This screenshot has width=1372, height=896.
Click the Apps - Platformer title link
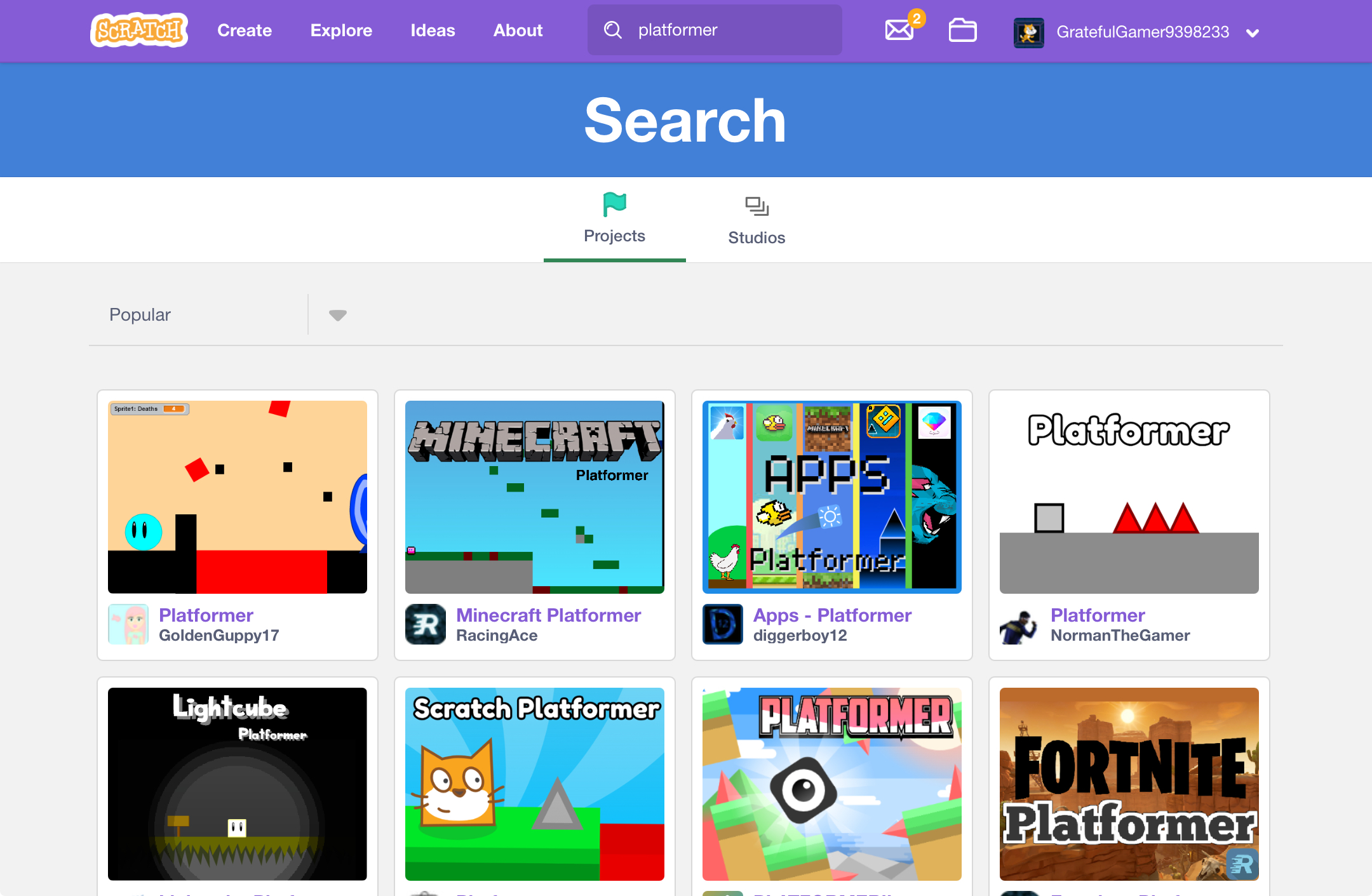832,615
